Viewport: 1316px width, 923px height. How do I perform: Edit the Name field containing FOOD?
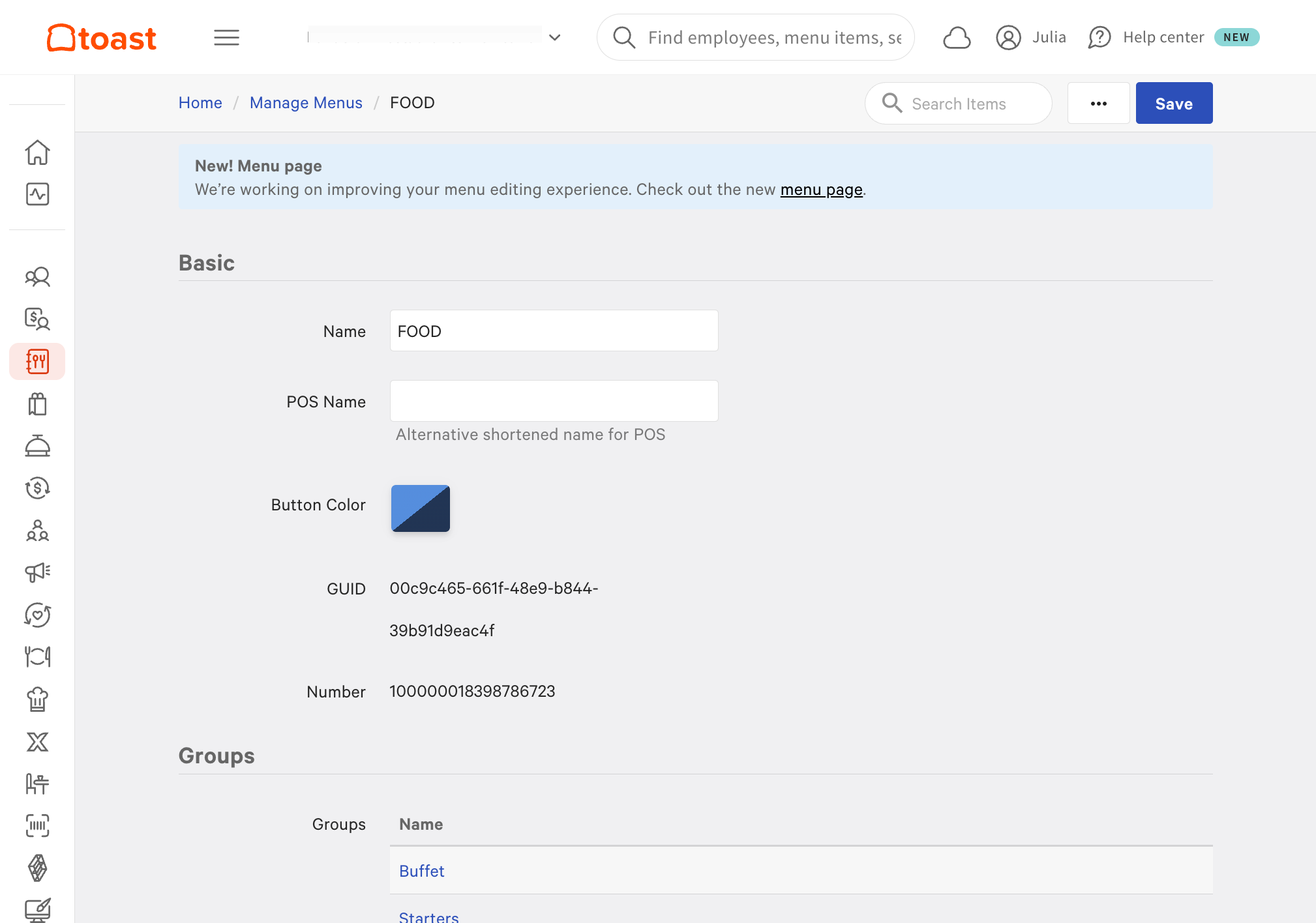tap(554, 331)
